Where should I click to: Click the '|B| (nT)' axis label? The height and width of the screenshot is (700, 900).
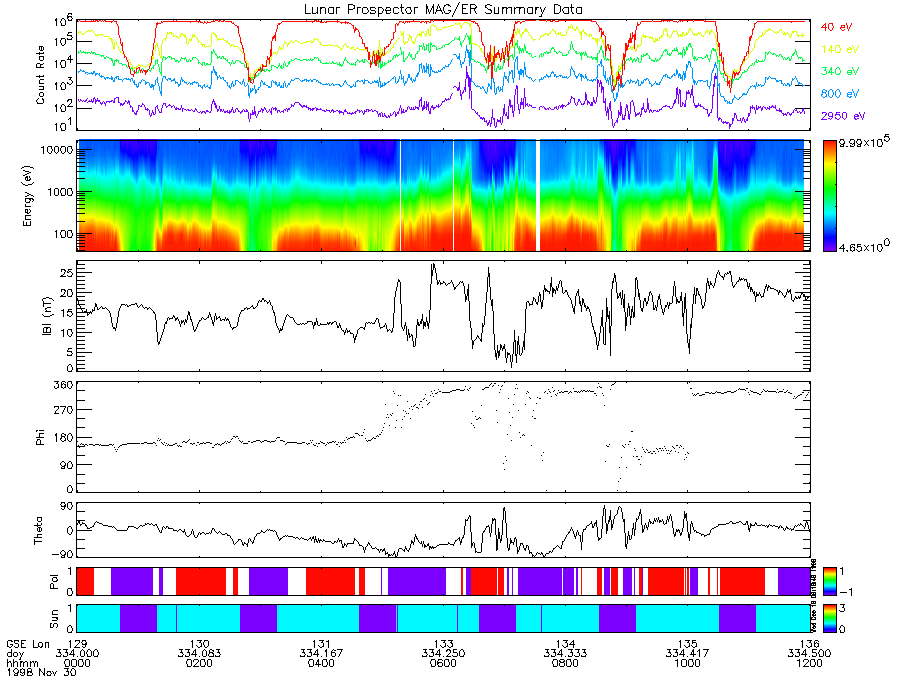coord(48,316)
